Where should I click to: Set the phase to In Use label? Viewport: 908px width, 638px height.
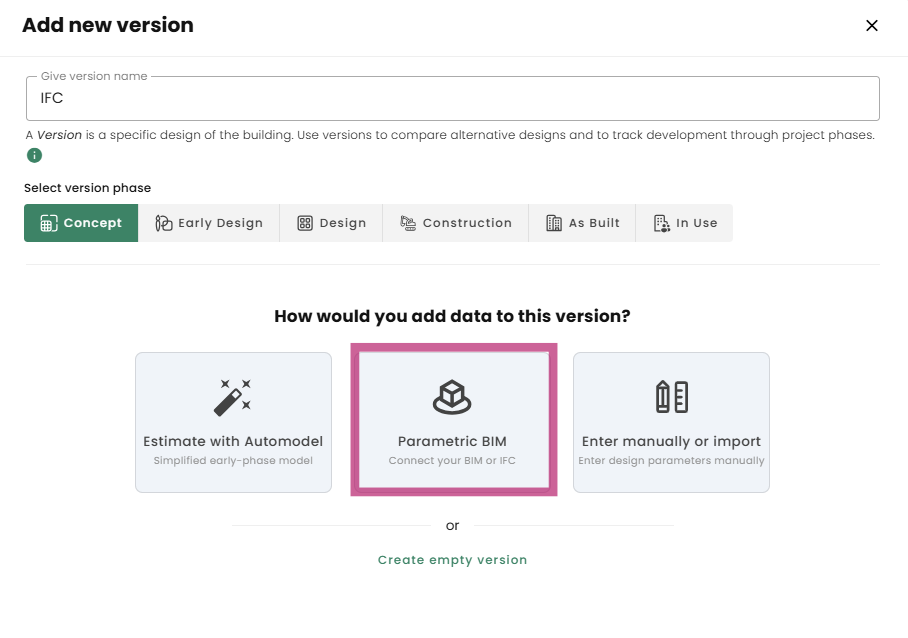(696, 223)
